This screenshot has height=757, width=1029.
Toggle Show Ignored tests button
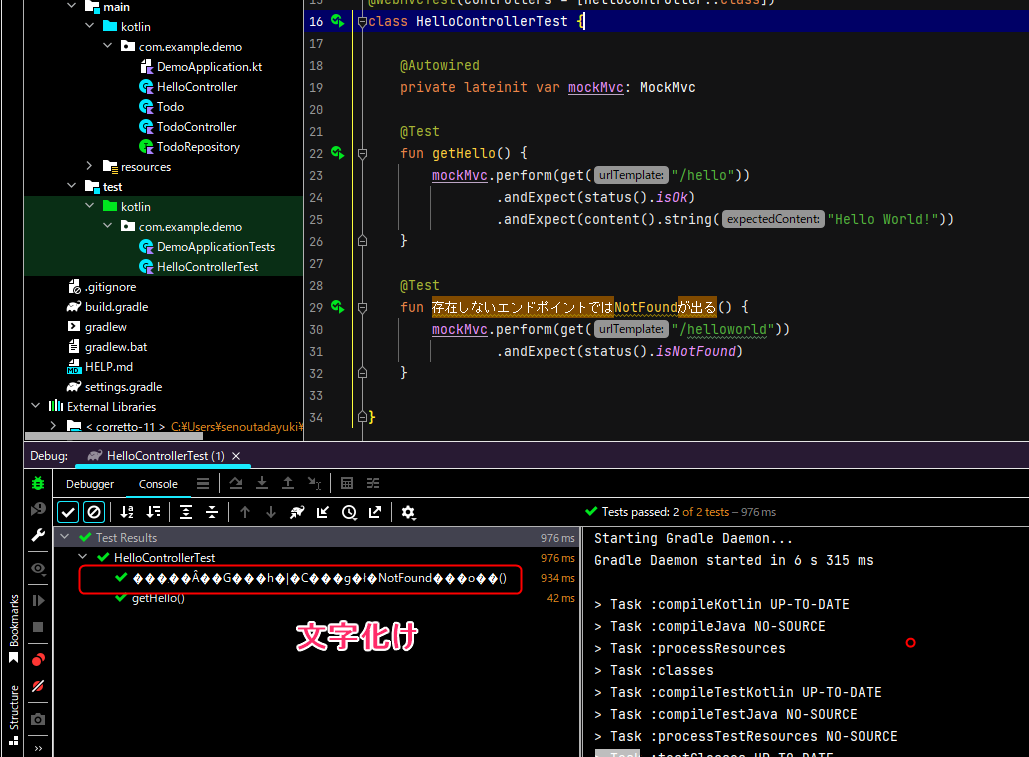pyautogui.click(x=94, y=512)
